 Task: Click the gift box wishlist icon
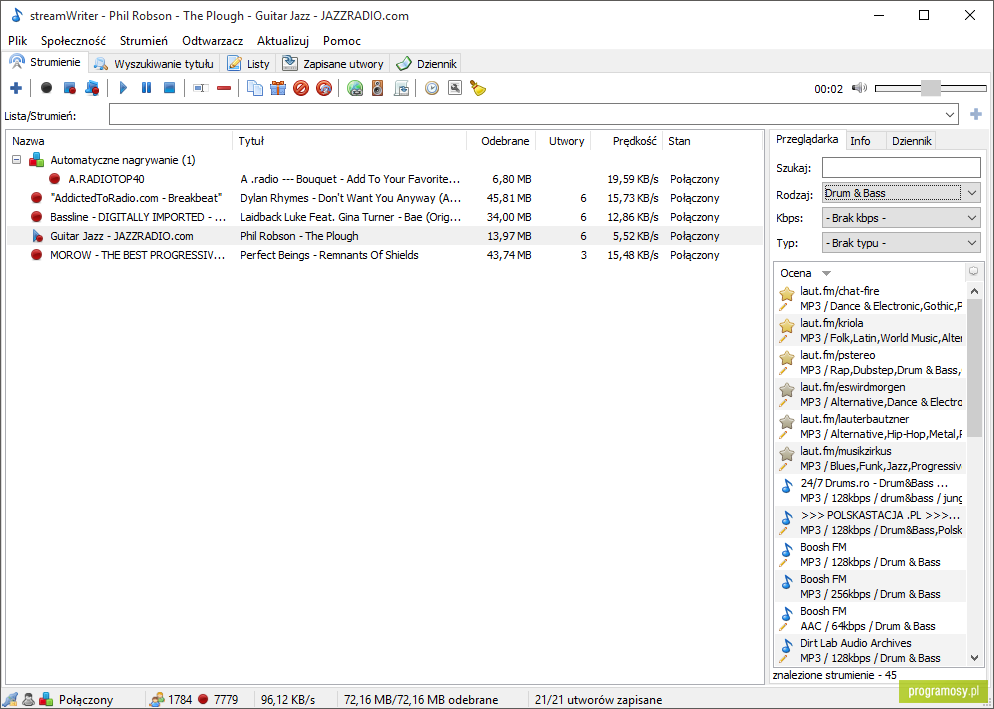tap(278, 88)
